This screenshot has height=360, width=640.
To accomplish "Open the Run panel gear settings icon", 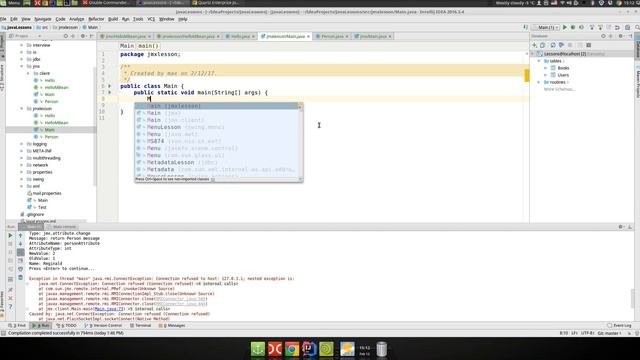I will pyautogui.click(x=620, y=227).
